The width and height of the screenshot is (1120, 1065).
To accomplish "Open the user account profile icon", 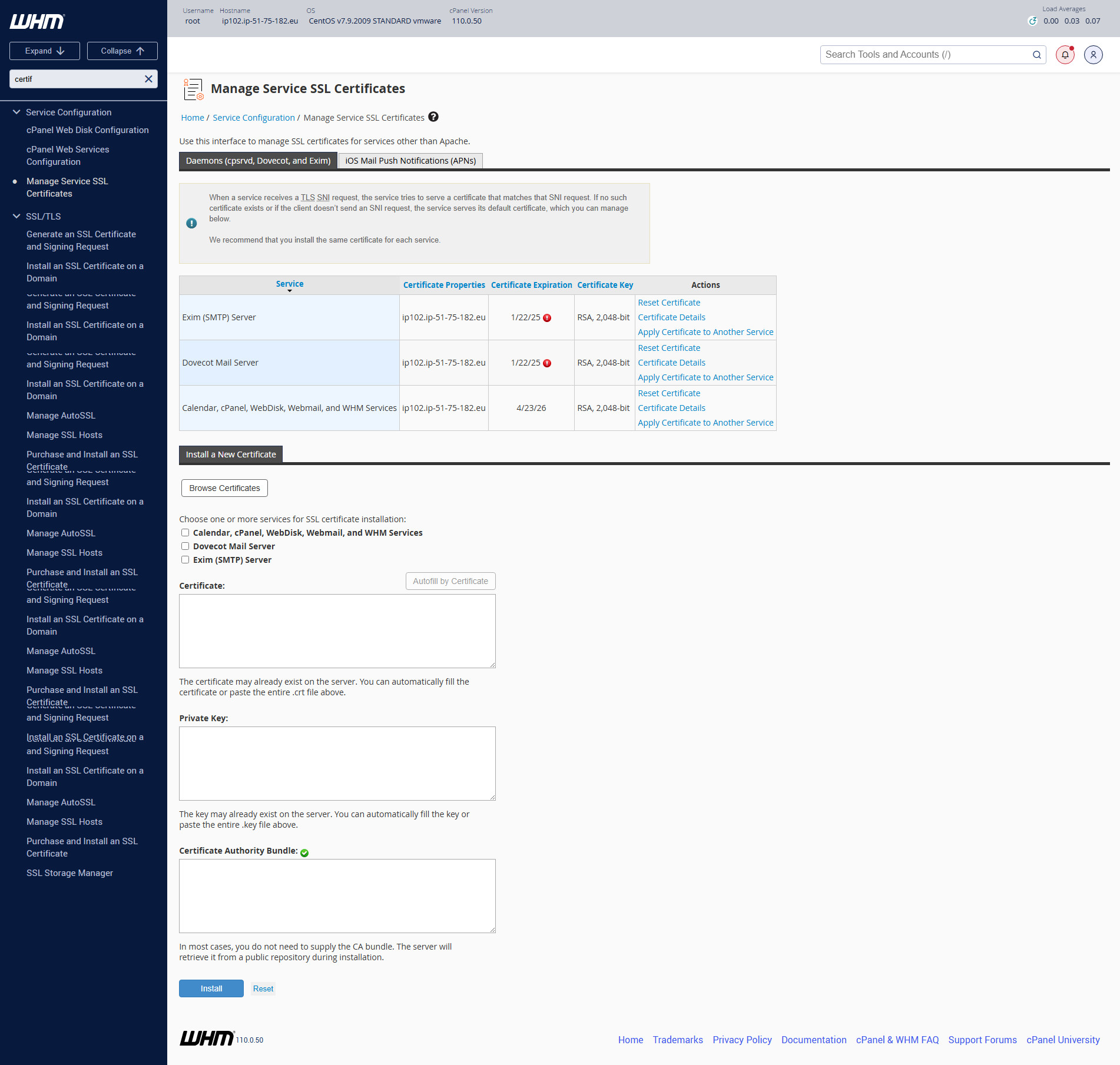I will click(x=1093, y=55).
